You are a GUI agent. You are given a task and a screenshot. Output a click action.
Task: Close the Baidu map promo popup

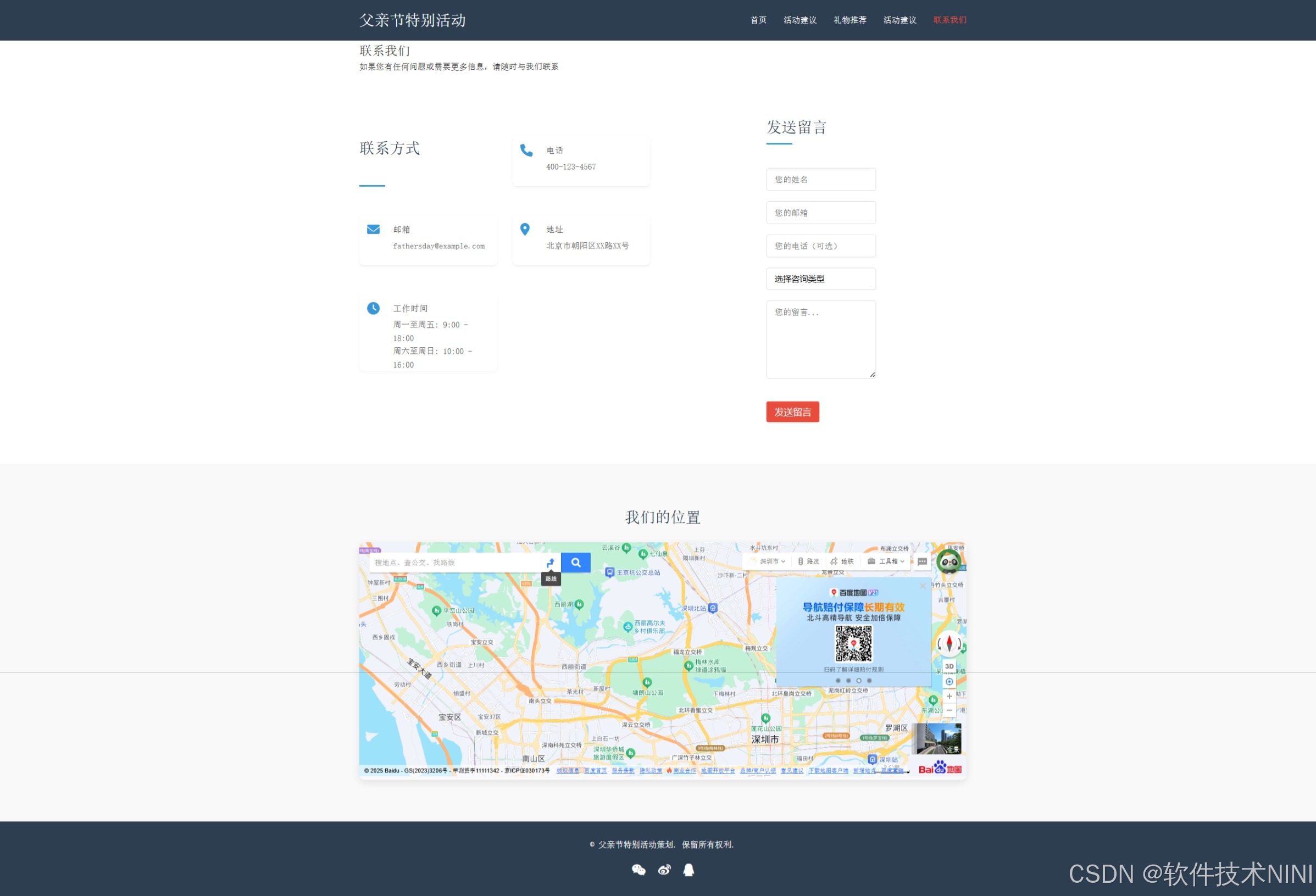tap(923, 586)
